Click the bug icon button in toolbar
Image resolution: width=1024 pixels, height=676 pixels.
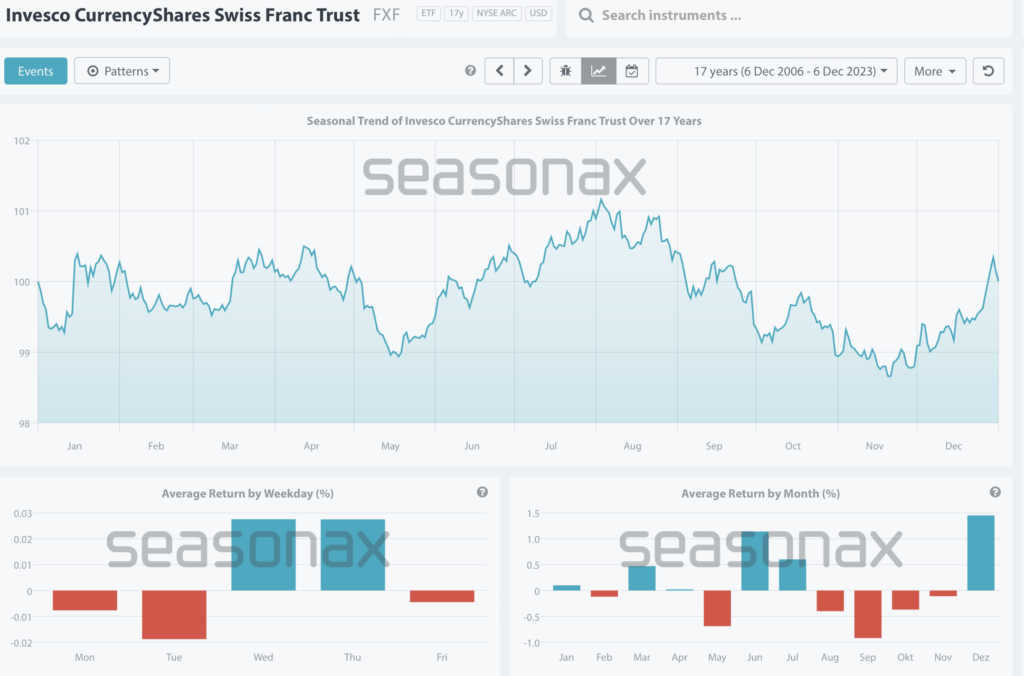click(x=566, y=71)
